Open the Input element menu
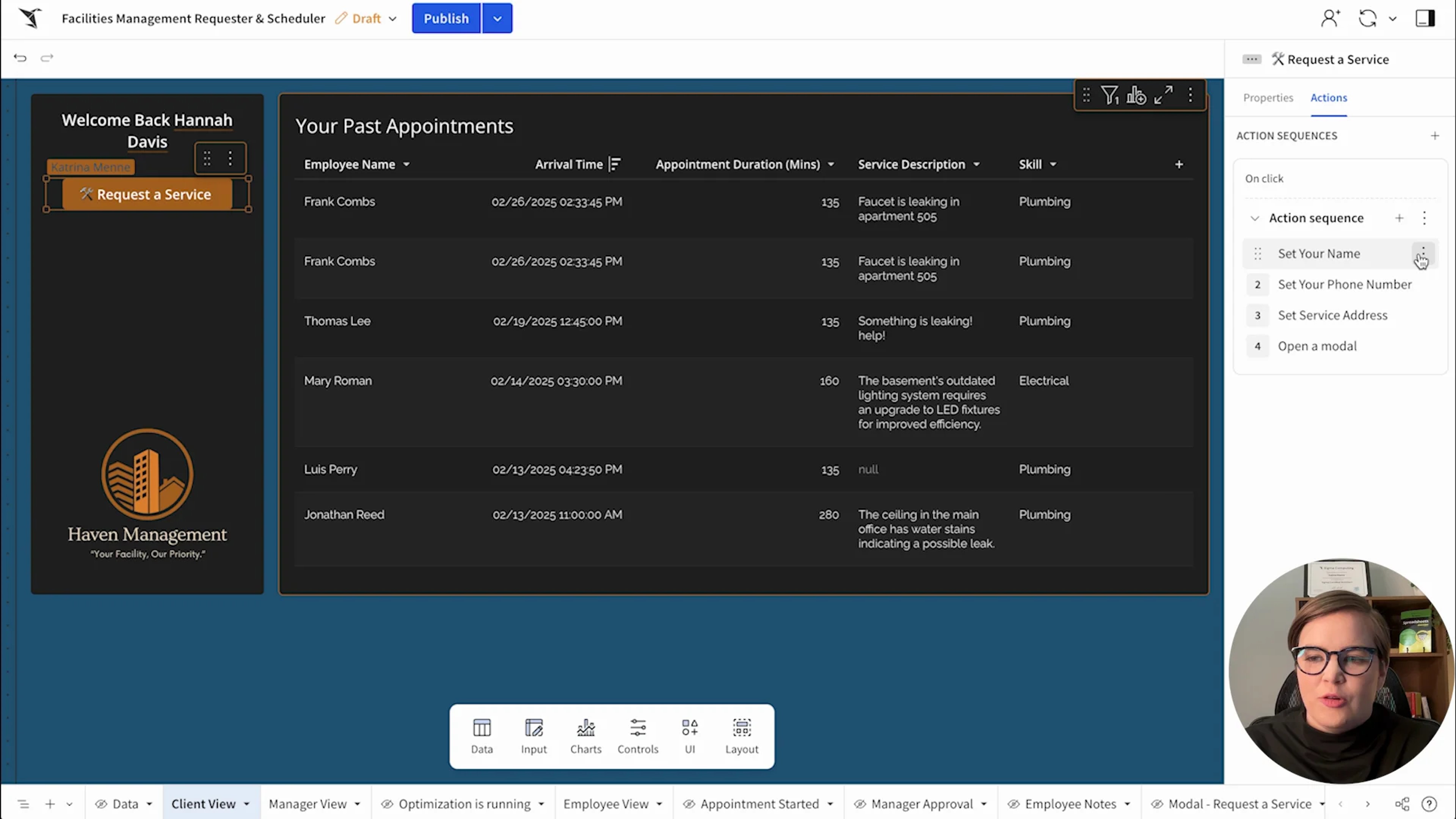 tap(533, 736)
